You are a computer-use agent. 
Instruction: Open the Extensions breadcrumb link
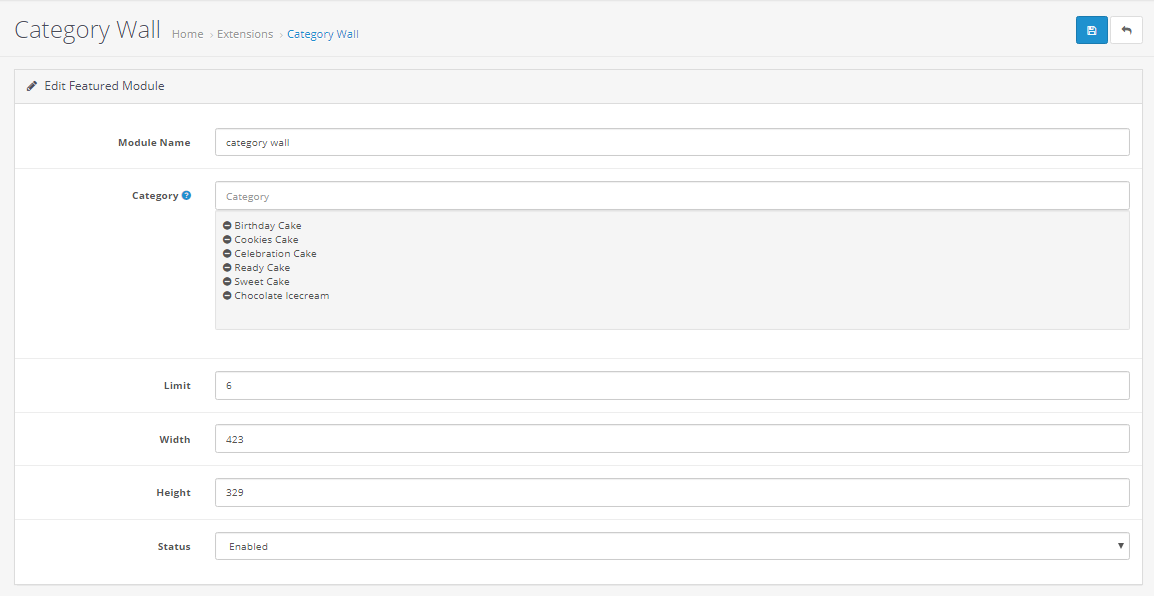pos(245,34)
